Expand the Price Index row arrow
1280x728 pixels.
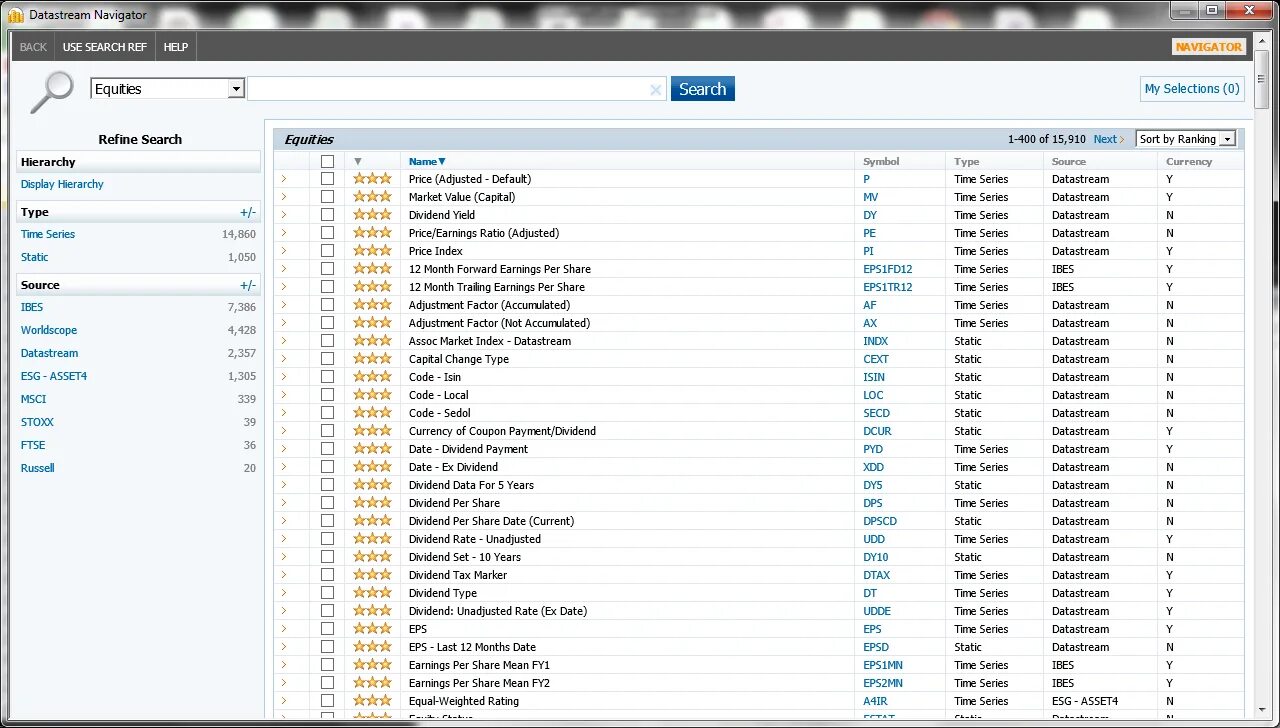pos(283,251)
